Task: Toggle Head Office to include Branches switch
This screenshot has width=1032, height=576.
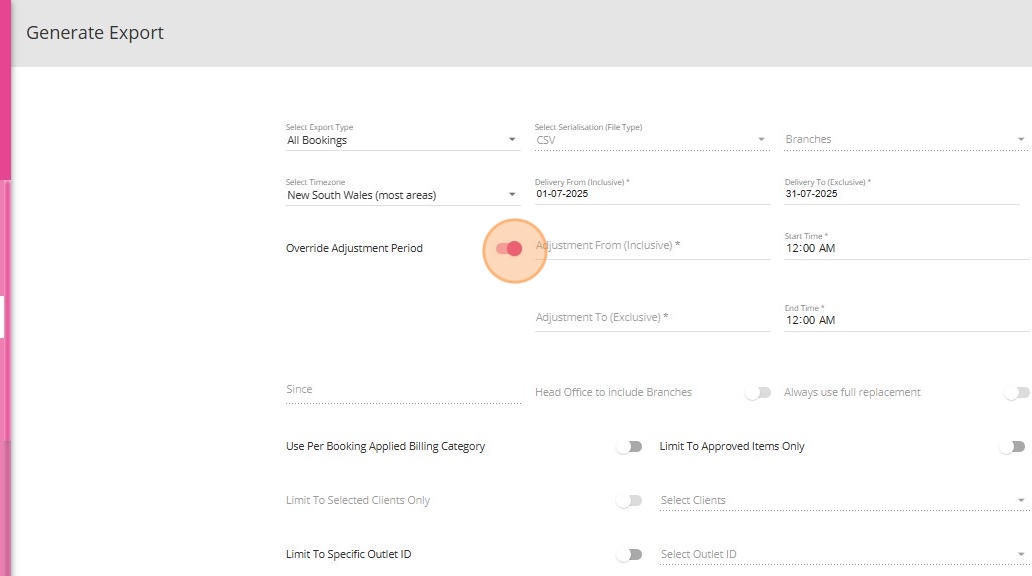Action: pyautogui.click(x=758, y=392)
